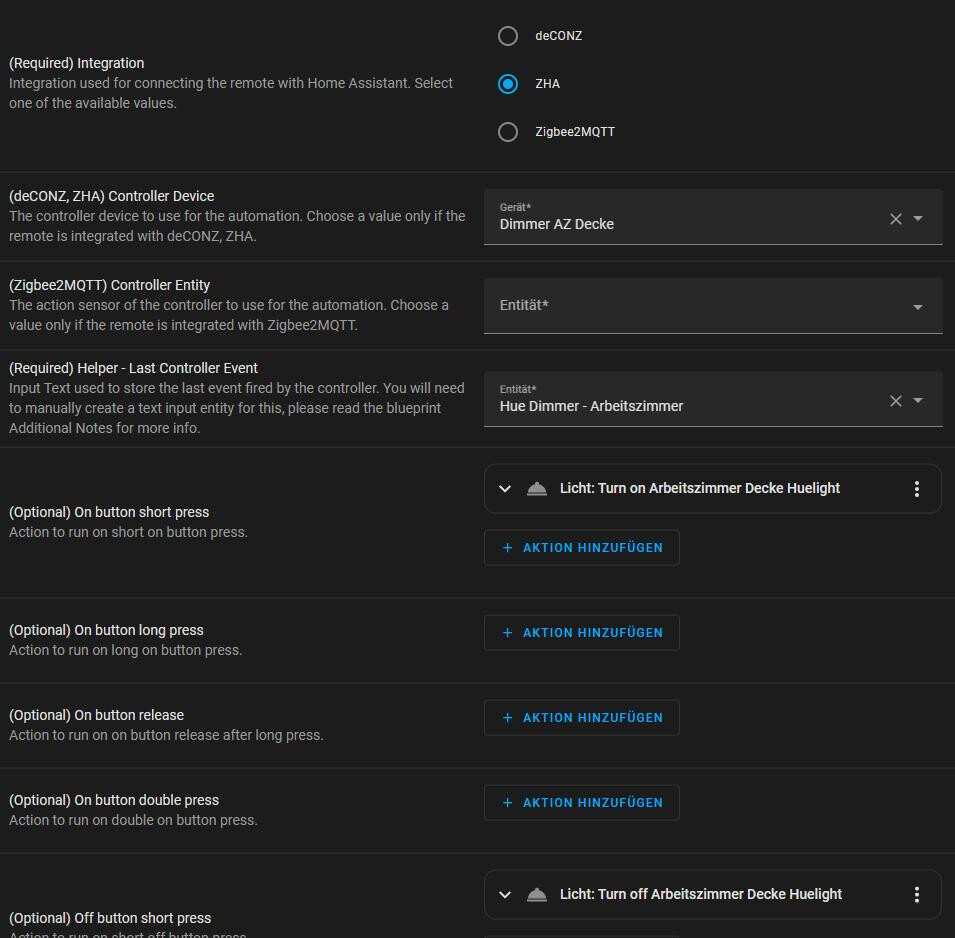Choose Zigbee2MQTT as the integration
The width and height of the screenshot is (955, 938).
click(508, 132)
